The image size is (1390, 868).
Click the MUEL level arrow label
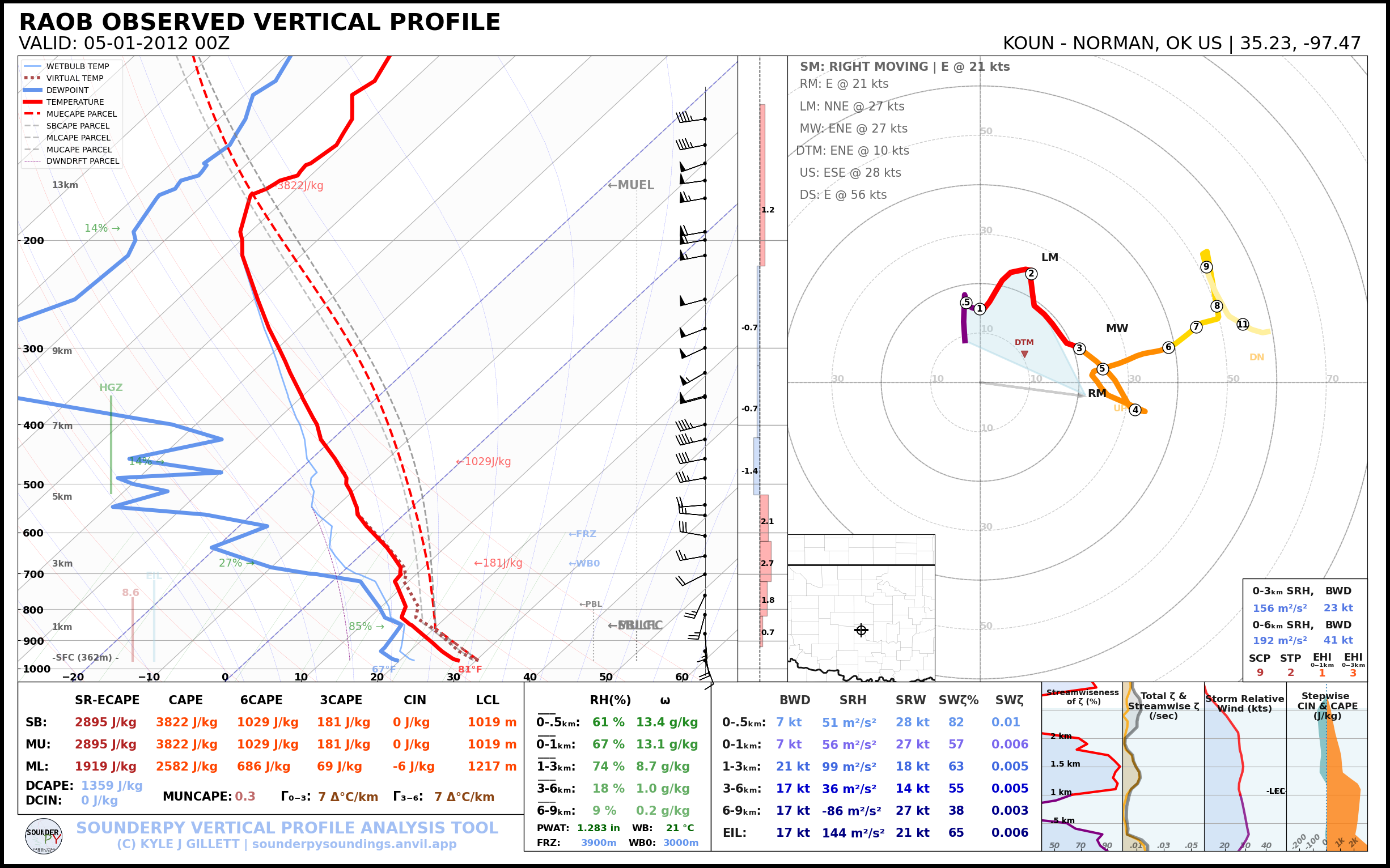click(x=631, y=185)
